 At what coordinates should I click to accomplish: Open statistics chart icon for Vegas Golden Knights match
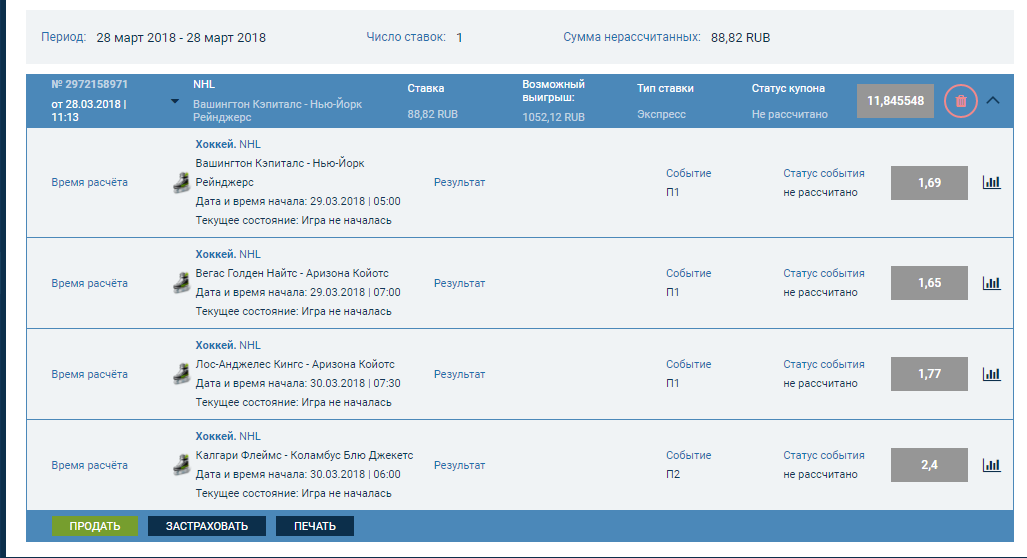(991, 283)
